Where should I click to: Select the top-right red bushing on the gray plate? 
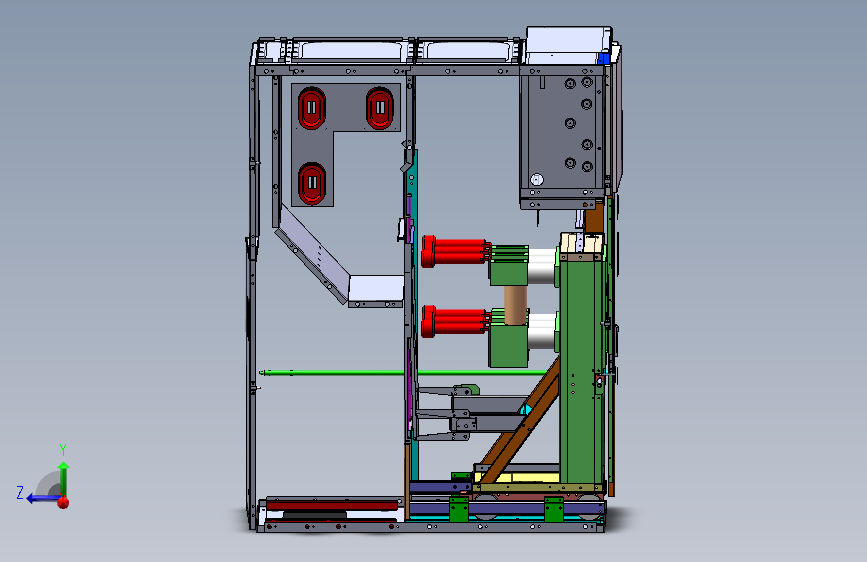pyautogui.click(x=380, y=108)
